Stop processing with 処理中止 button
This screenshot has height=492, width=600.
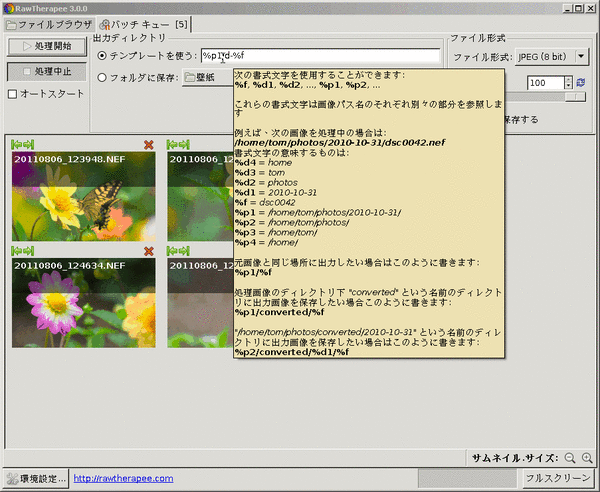coord(47,72)
